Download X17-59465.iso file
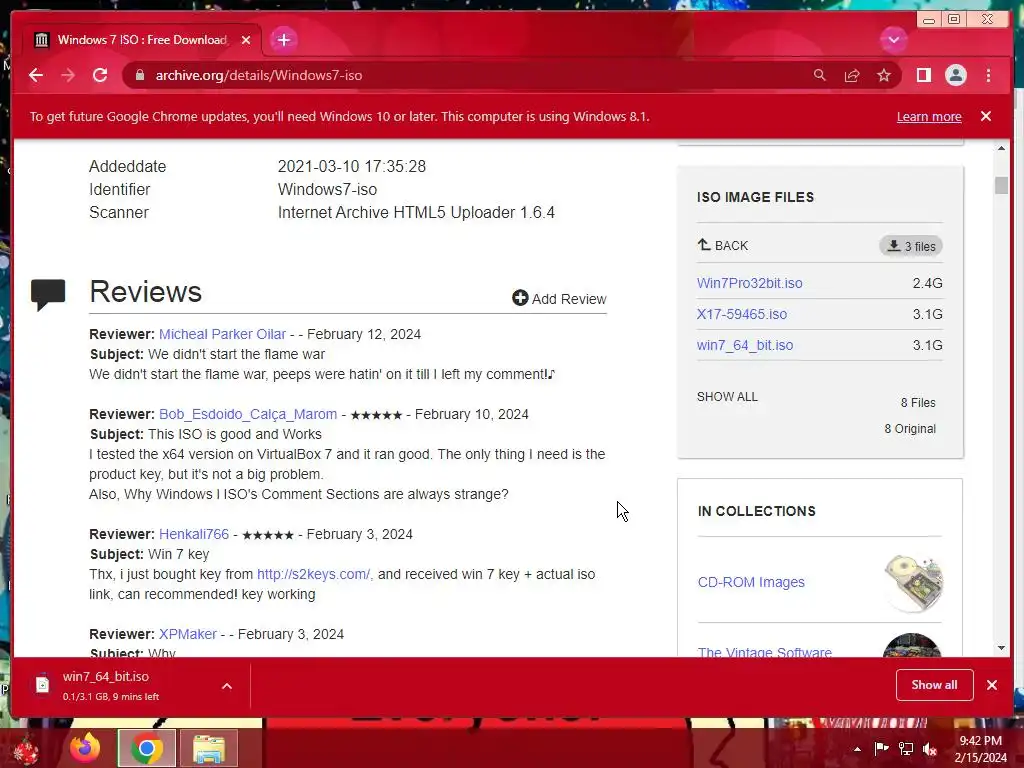This screenshot has width=1024, height=768. pyautogui.click(x=742, y=314)
